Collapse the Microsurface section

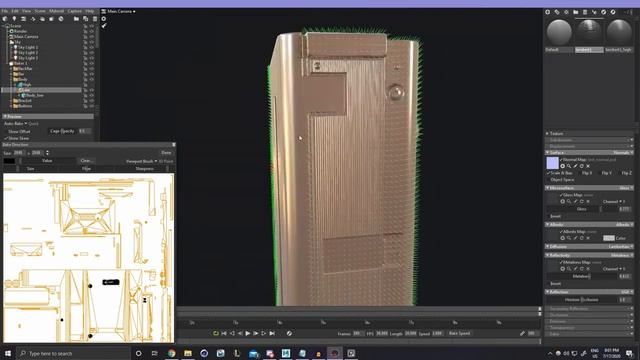pos(548,188)
